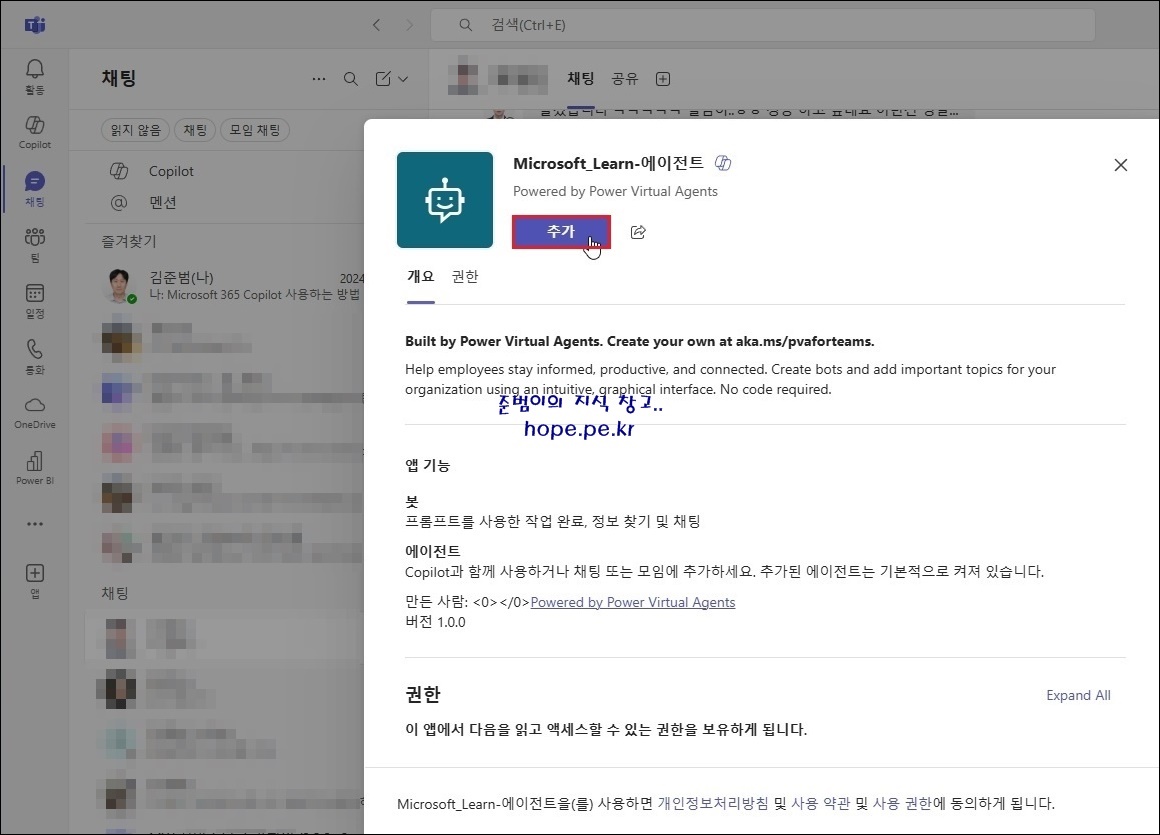
Task: Filter chats by 채팅 pill
Action: point(195,130)
